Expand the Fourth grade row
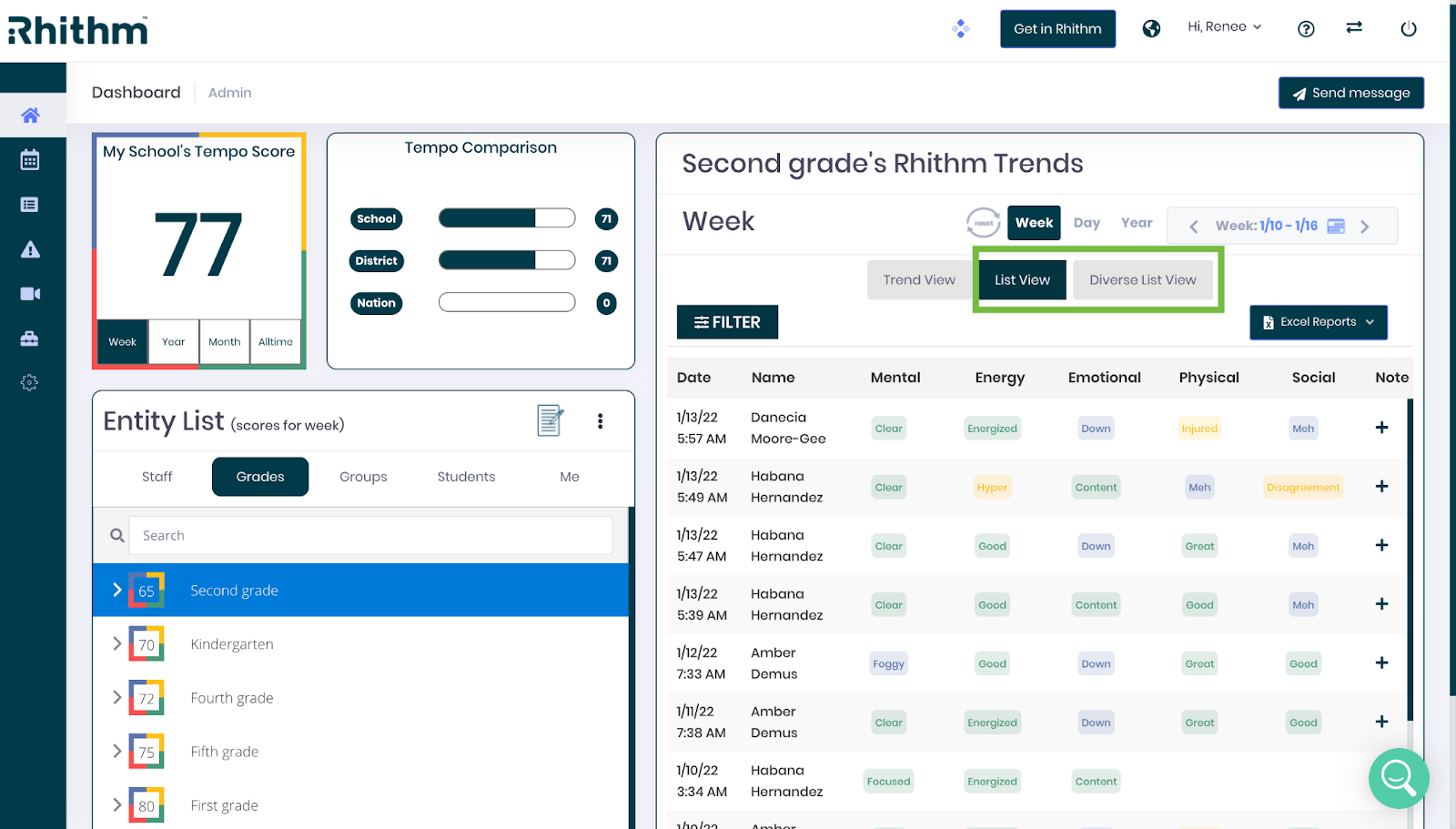1456x829 pixels. 117,697
